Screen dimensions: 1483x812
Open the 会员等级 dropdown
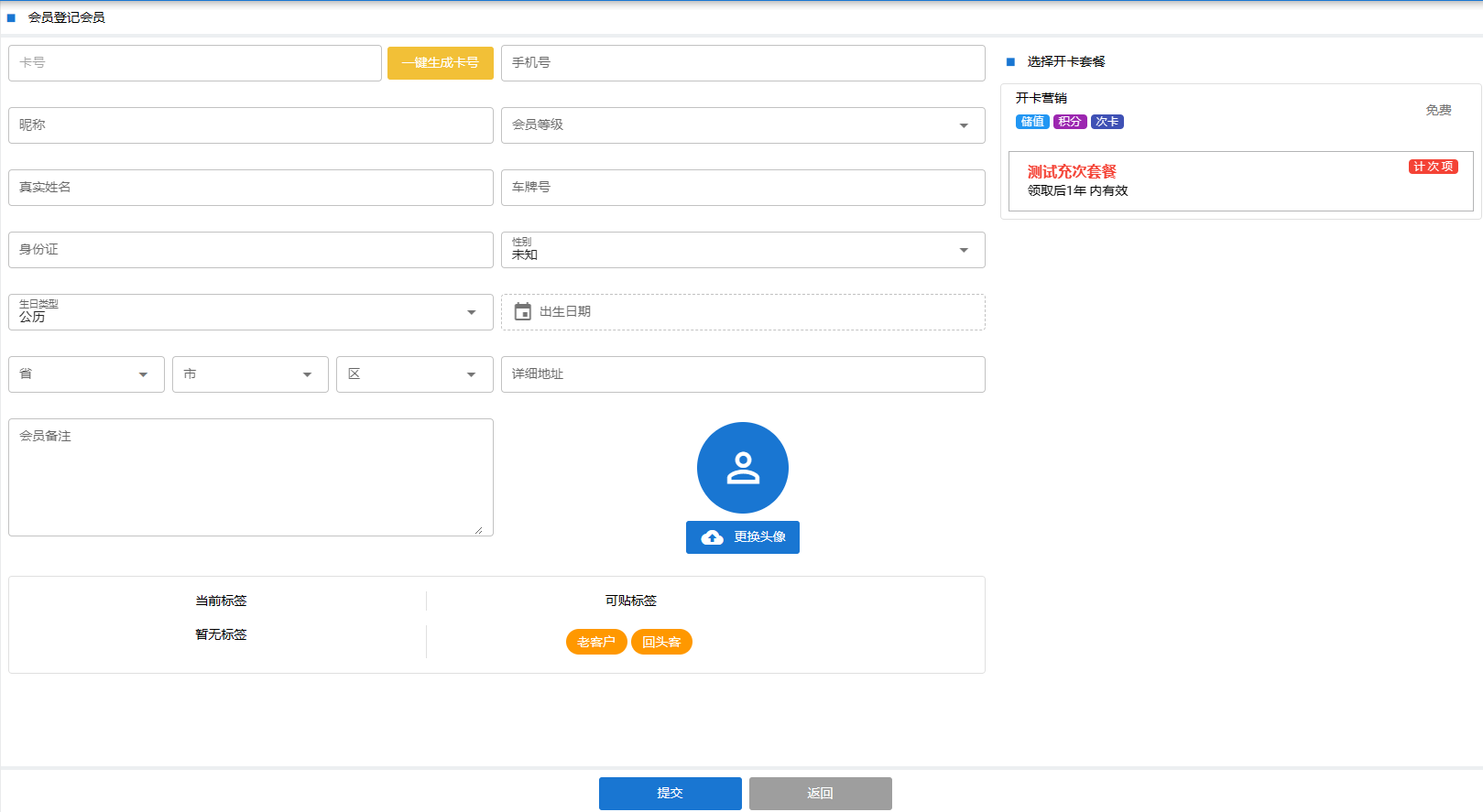point(743,125)
